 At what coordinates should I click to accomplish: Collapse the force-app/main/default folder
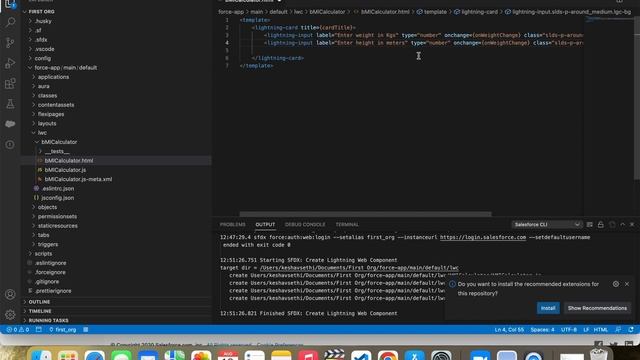pos(65,68)
